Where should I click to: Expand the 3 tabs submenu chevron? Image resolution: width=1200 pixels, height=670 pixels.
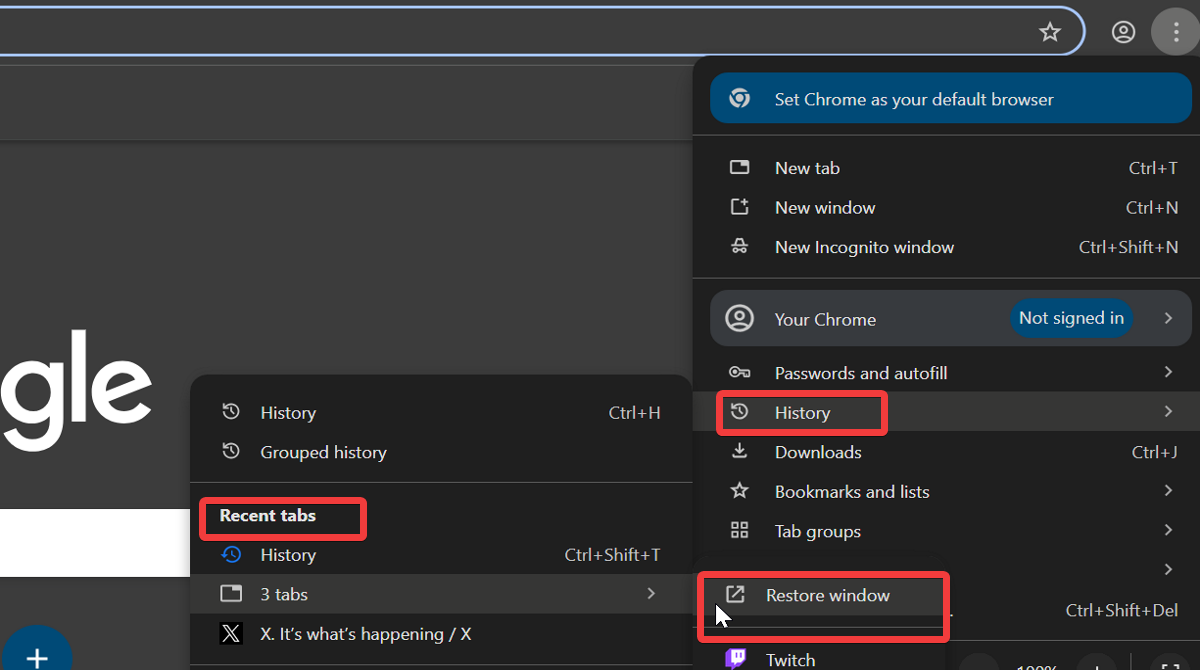pyautogui.click(x=651, y=594)
